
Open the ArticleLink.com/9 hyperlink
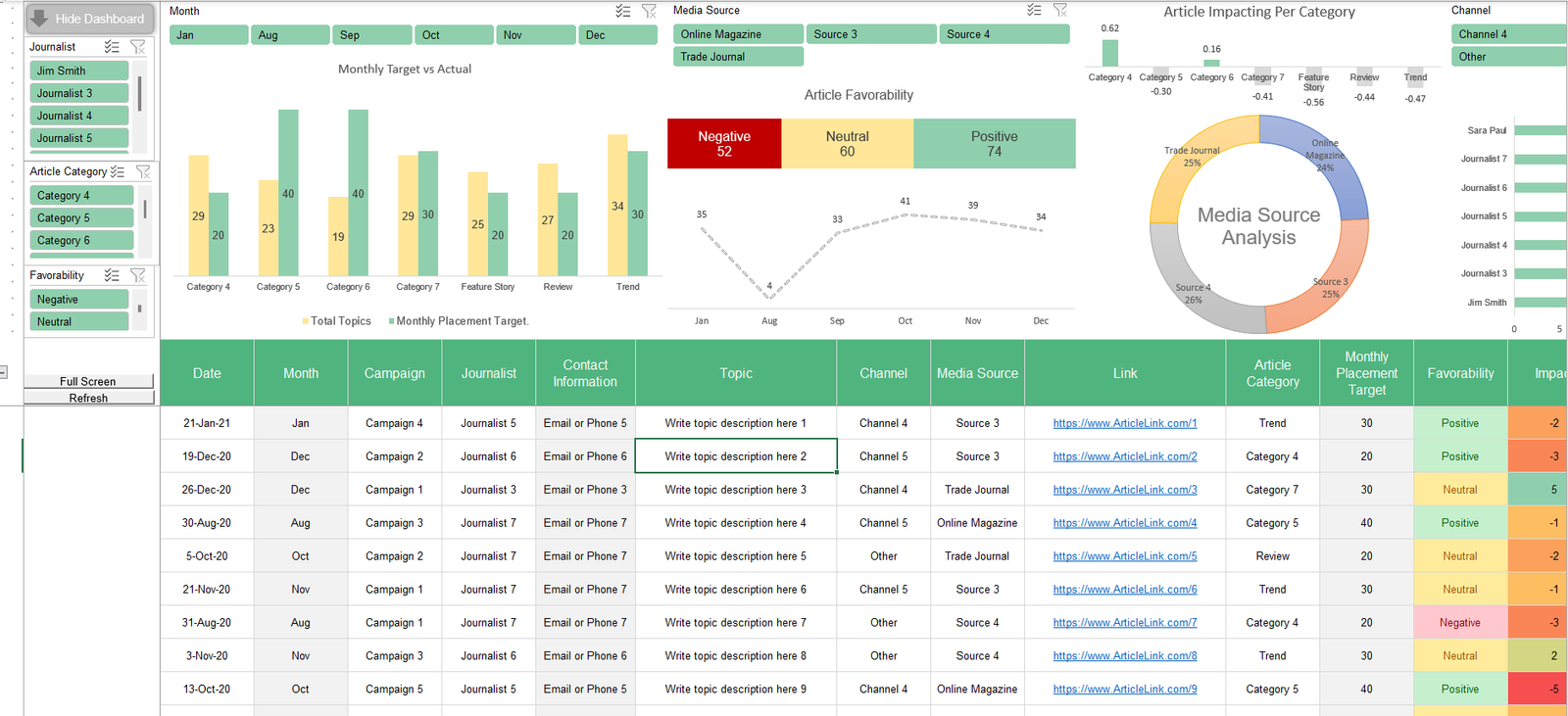(x=1125, y=690)
